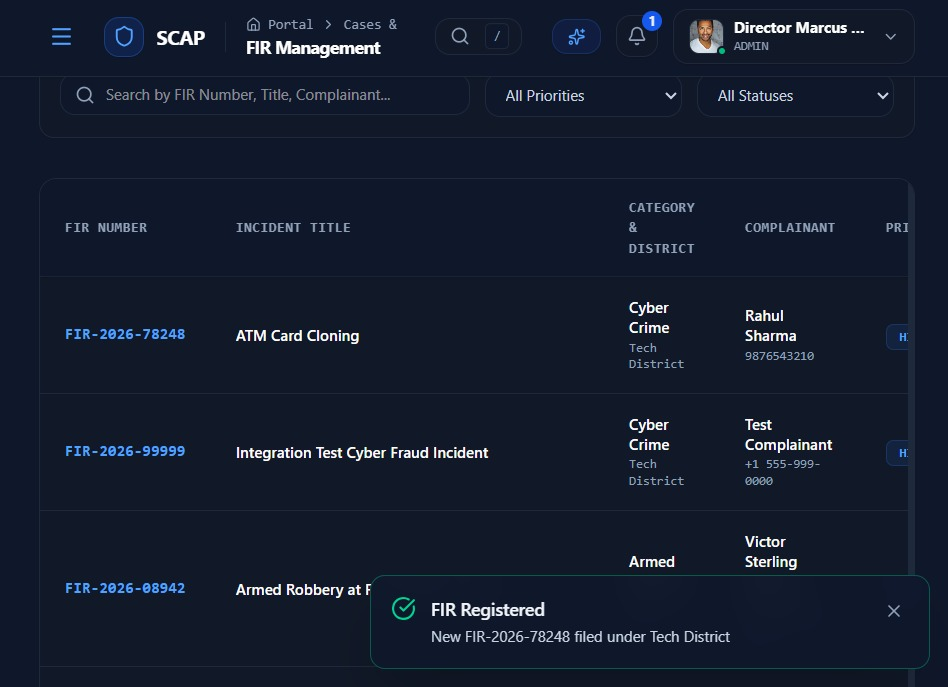The image size is (948, 687).
Task: Select Armed Robbery incident title
Action: click(303, 590)
